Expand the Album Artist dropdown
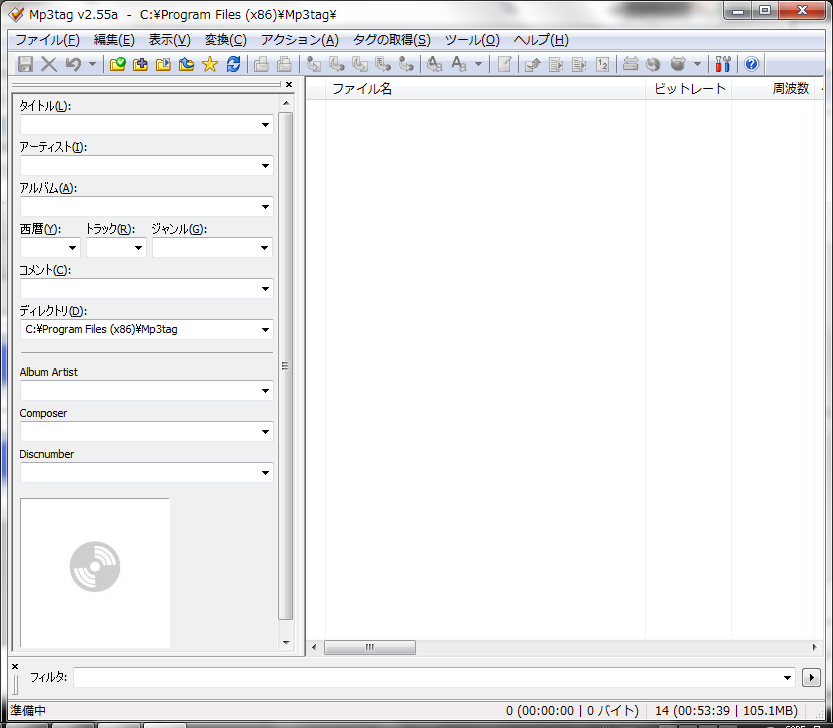833x728 pixels. tap(265, 391)
